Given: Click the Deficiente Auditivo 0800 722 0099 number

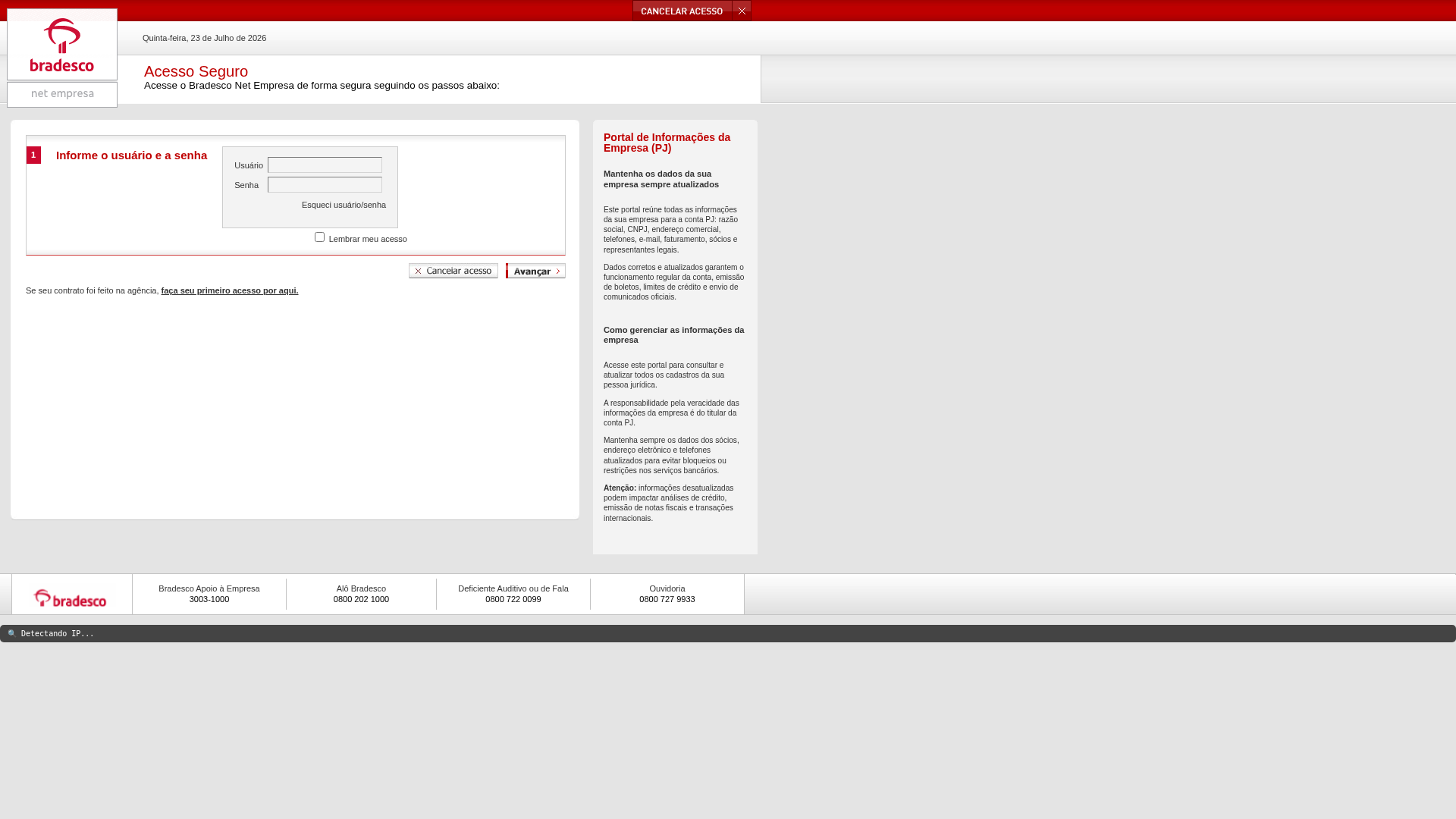Looking at the screenshot, I should click(513, 599).
